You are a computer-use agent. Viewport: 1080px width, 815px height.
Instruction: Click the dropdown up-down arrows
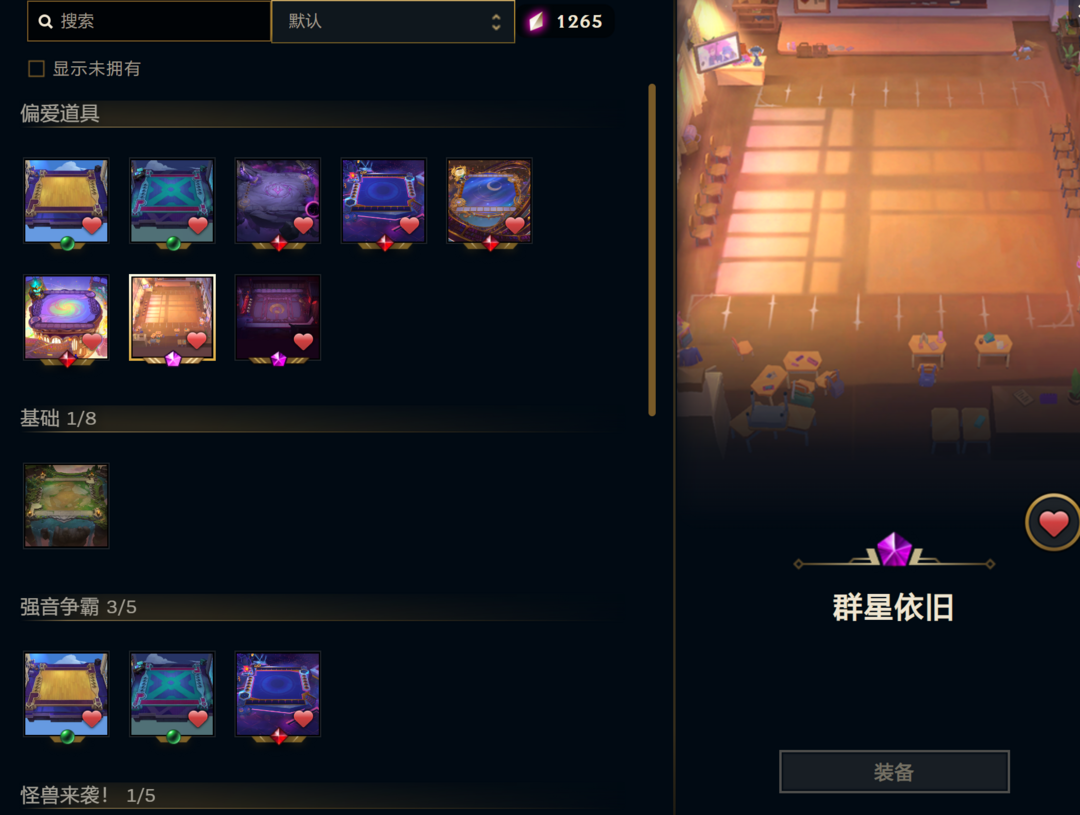(496, 21)
